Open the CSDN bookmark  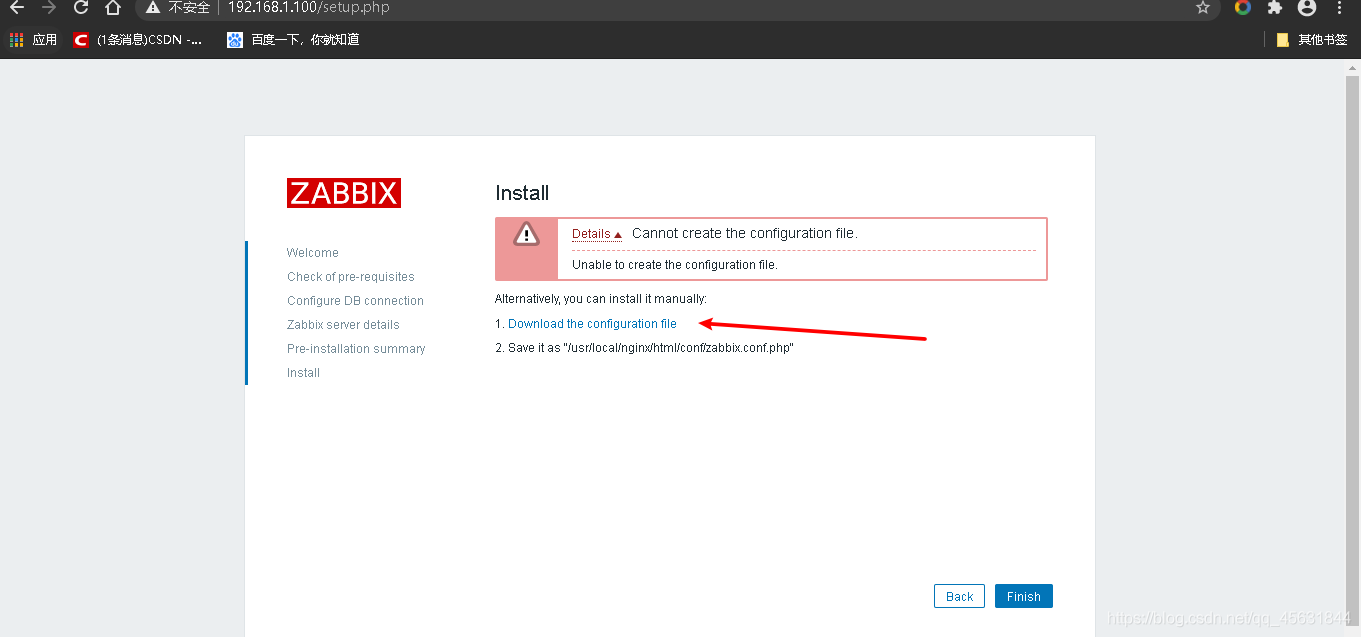(x=138, y=40)
